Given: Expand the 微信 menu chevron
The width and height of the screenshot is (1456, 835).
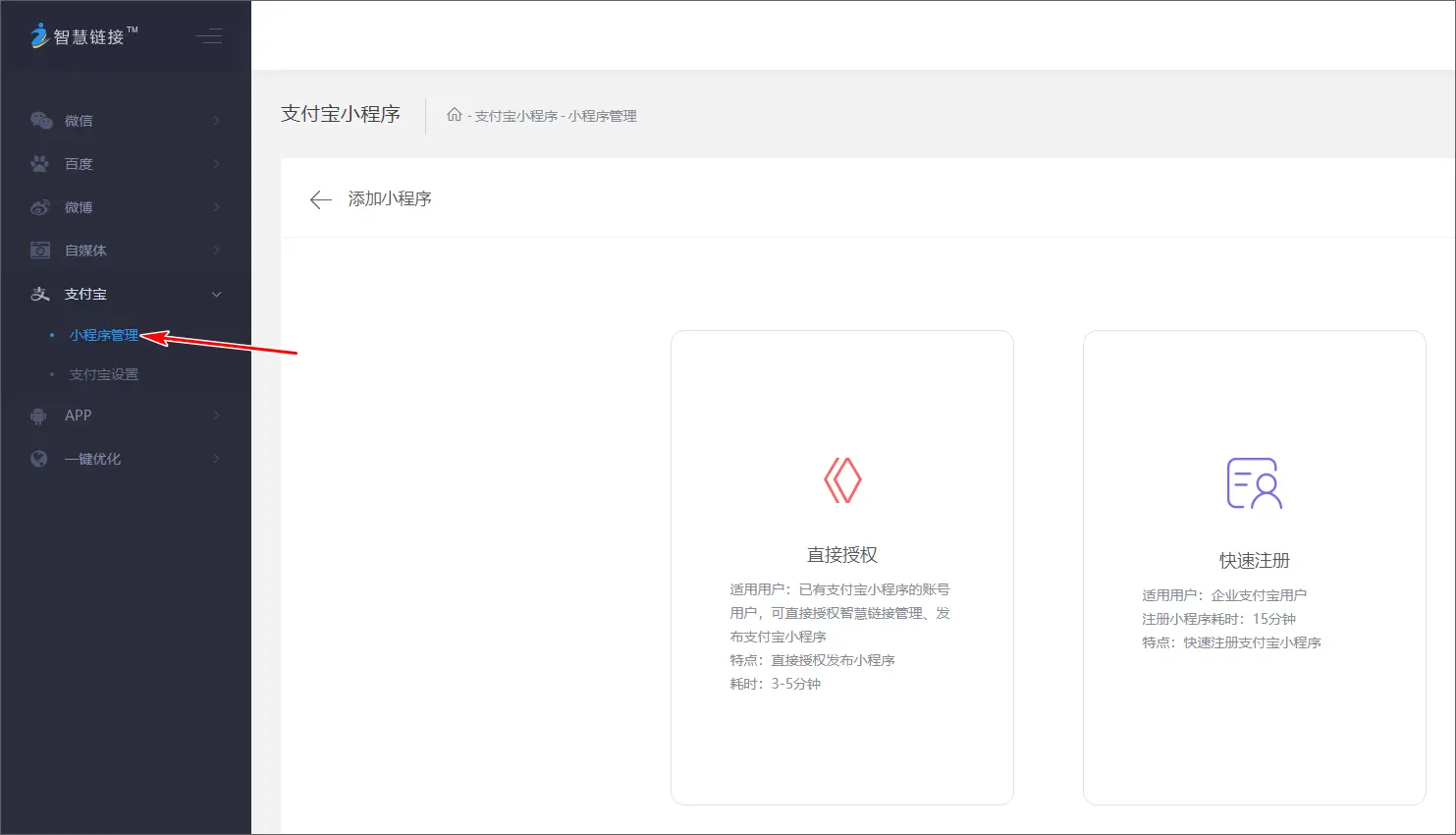Looking at the screenshot, I should (217, 121).
